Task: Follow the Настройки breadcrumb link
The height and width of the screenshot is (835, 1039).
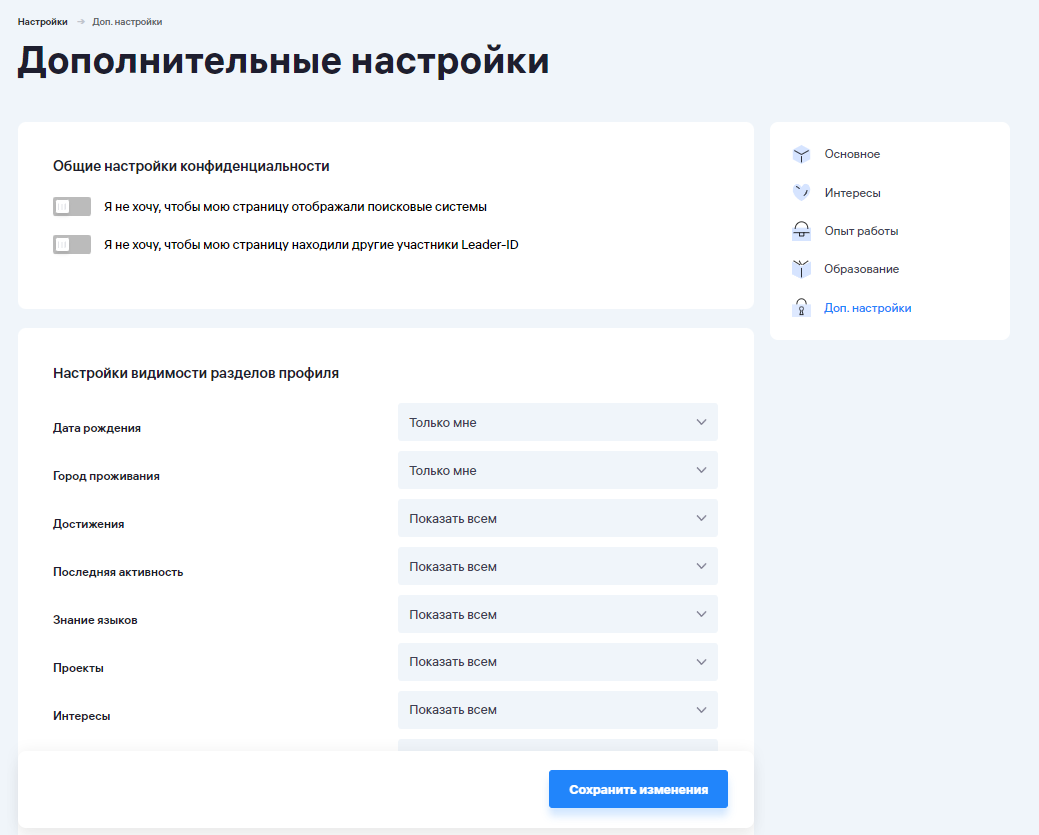Action: click(x=43, y=21)
